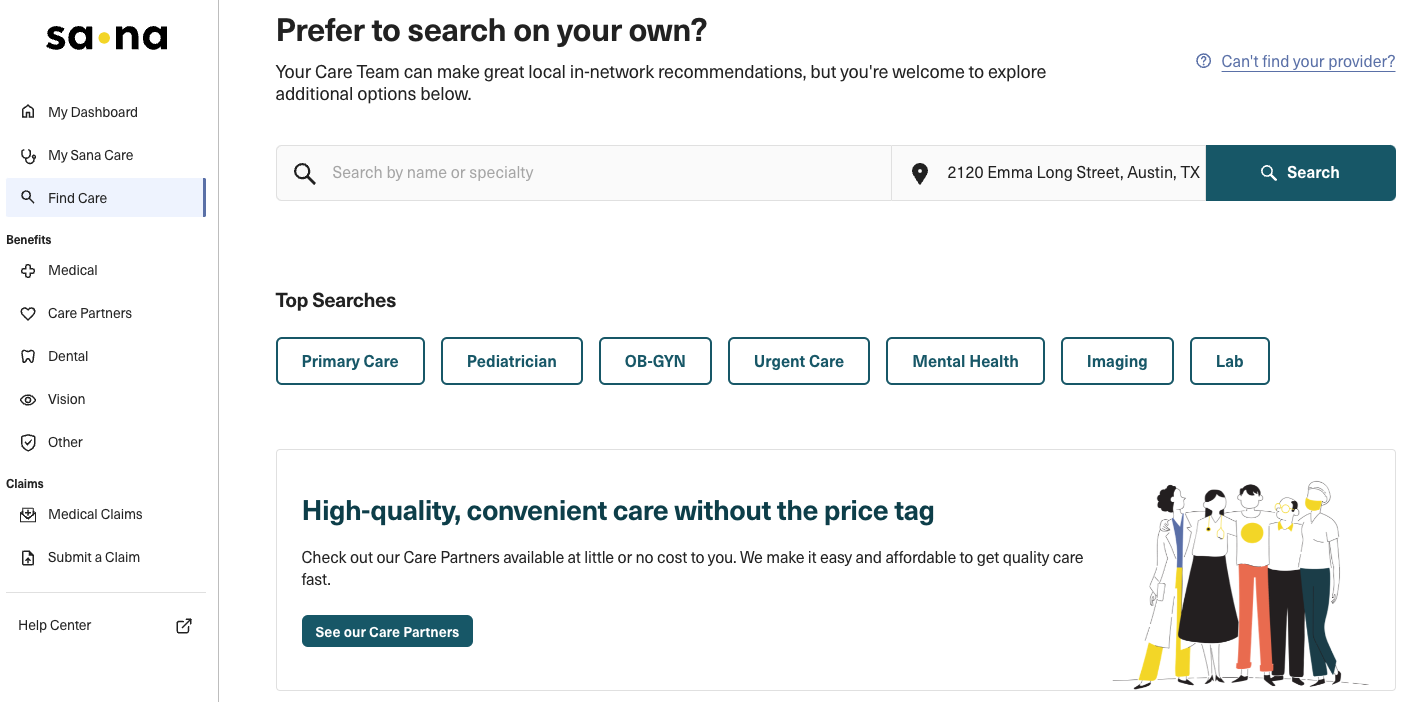Click the Submit a Claim document icon
This screenshot has height=702, width=1410.
pos(28,557)
